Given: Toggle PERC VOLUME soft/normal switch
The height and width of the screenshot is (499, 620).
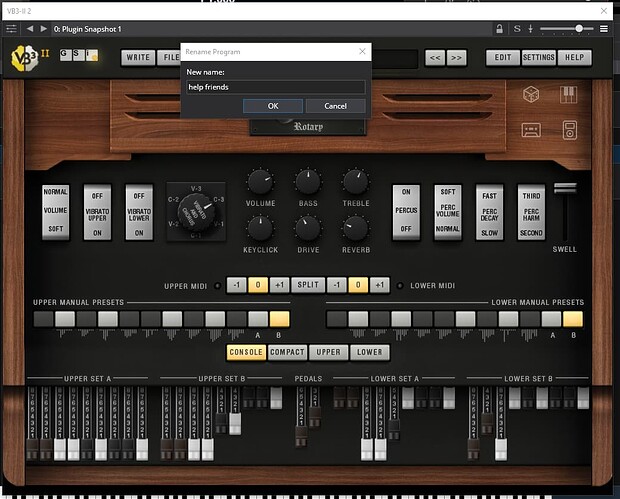Looking at the screenshot, I should pyautogui.click(x=448, y=212).
